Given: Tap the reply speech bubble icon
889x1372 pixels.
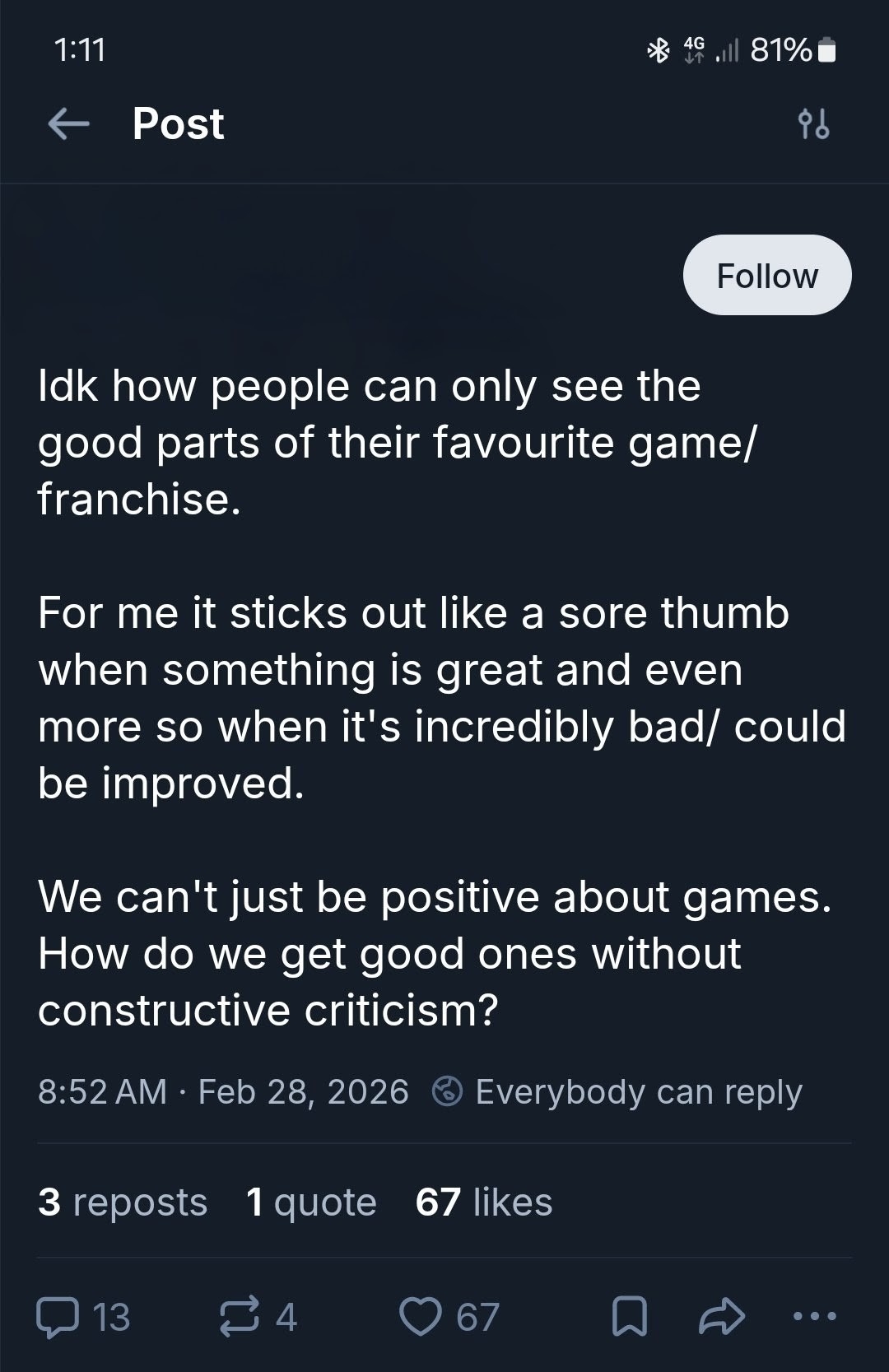Looking at the screenshot, I should [56, 1316].
